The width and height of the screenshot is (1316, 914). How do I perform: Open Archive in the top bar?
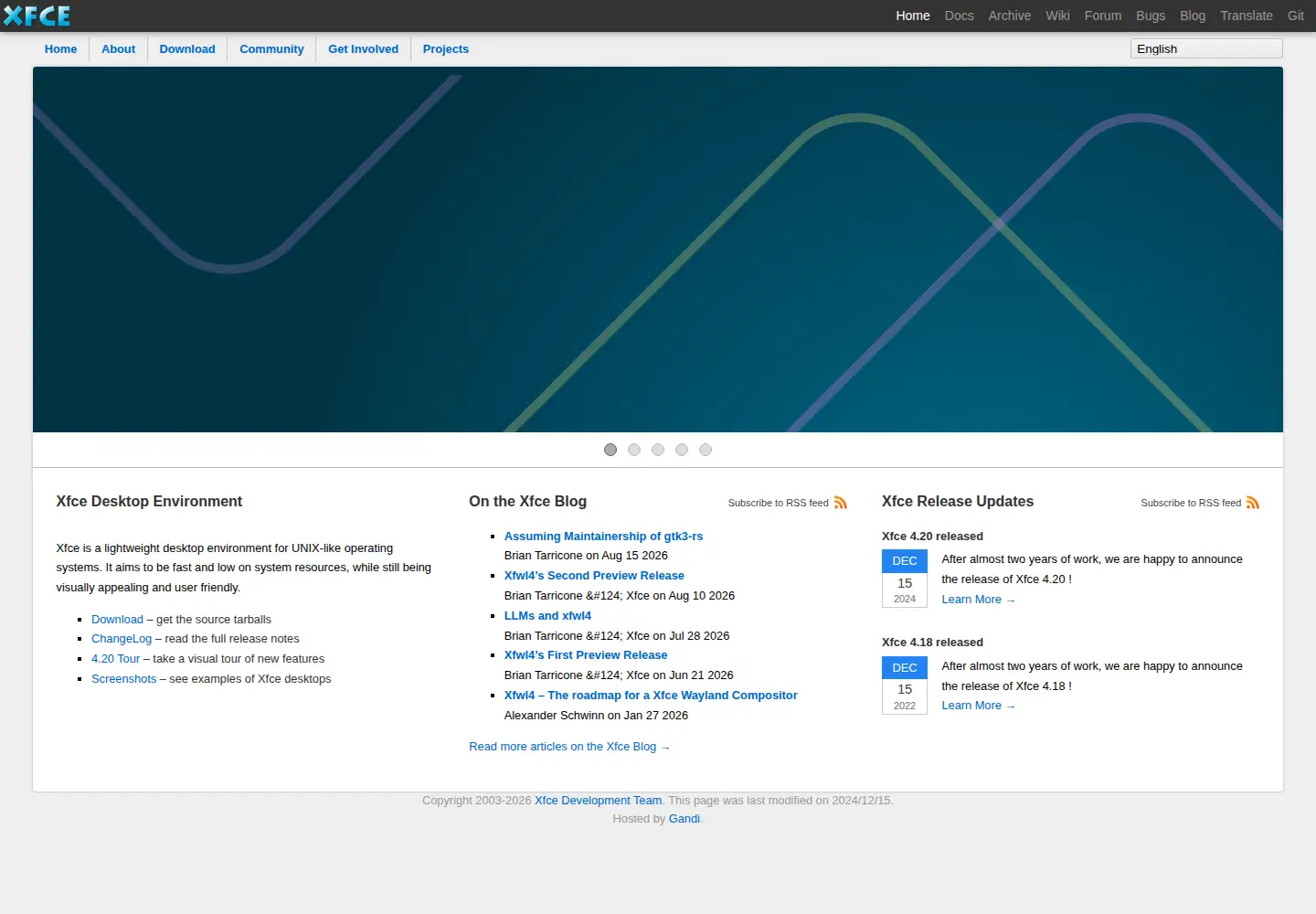1010,16
